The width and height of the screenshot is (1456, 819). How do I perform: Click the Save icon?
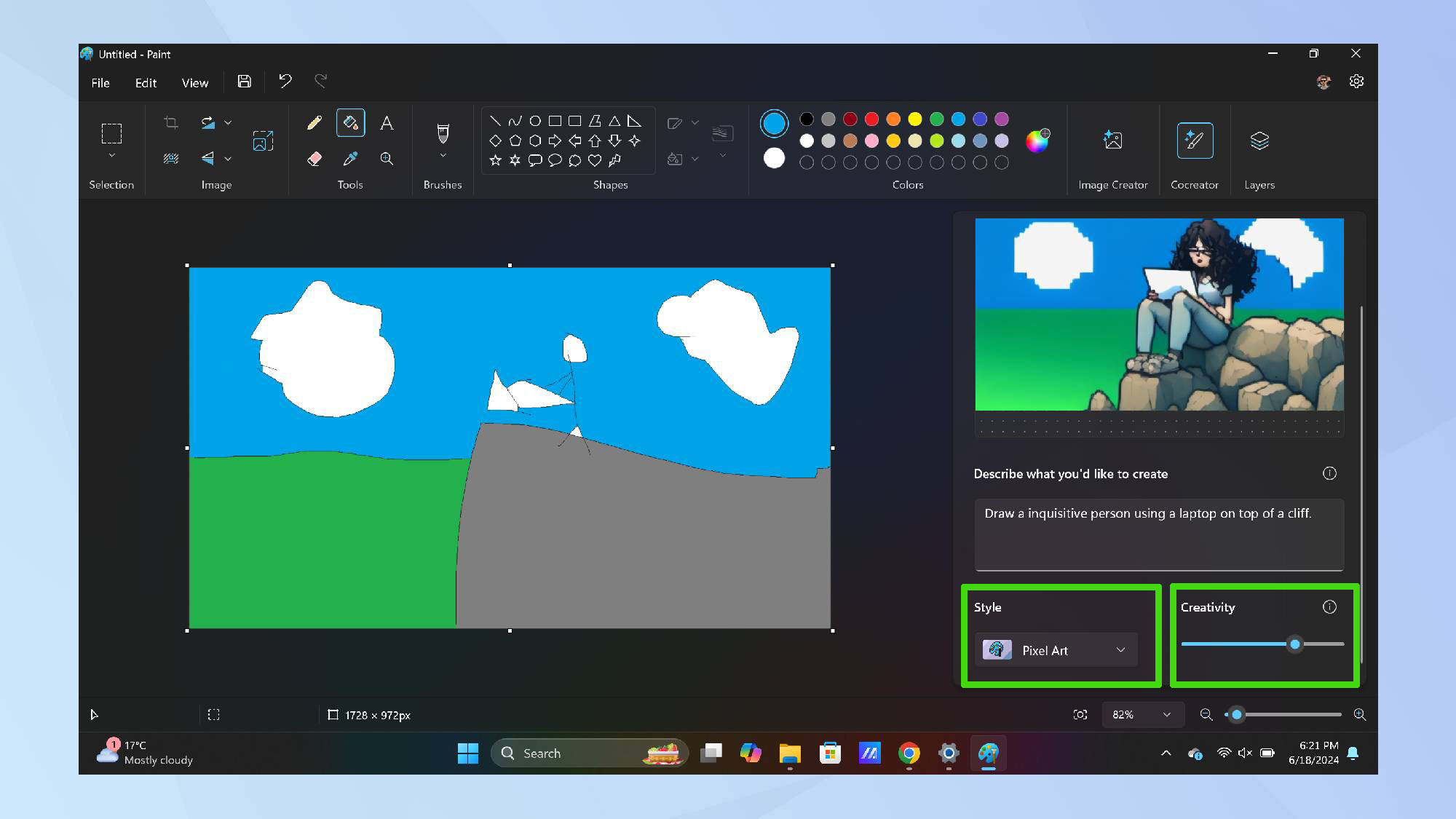(245, 82)
